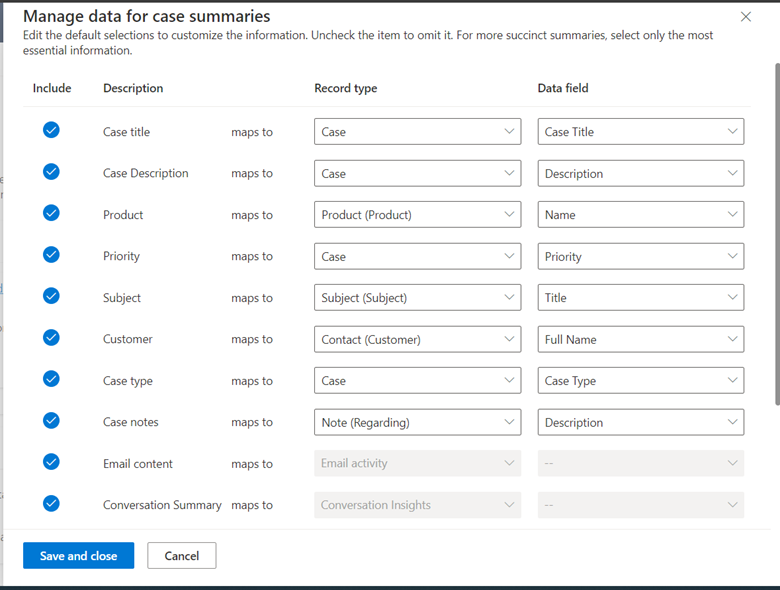Open the Product (Product) record type dropdown
The image size is (780, 590).
(417, 215)
